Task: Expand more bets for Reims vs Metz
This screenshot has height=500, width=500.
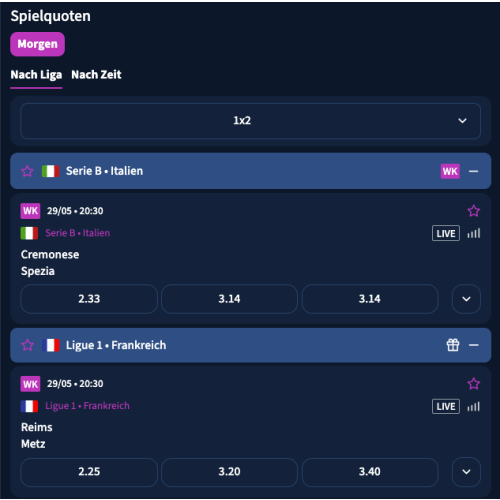Action: [x=466, y=472]
